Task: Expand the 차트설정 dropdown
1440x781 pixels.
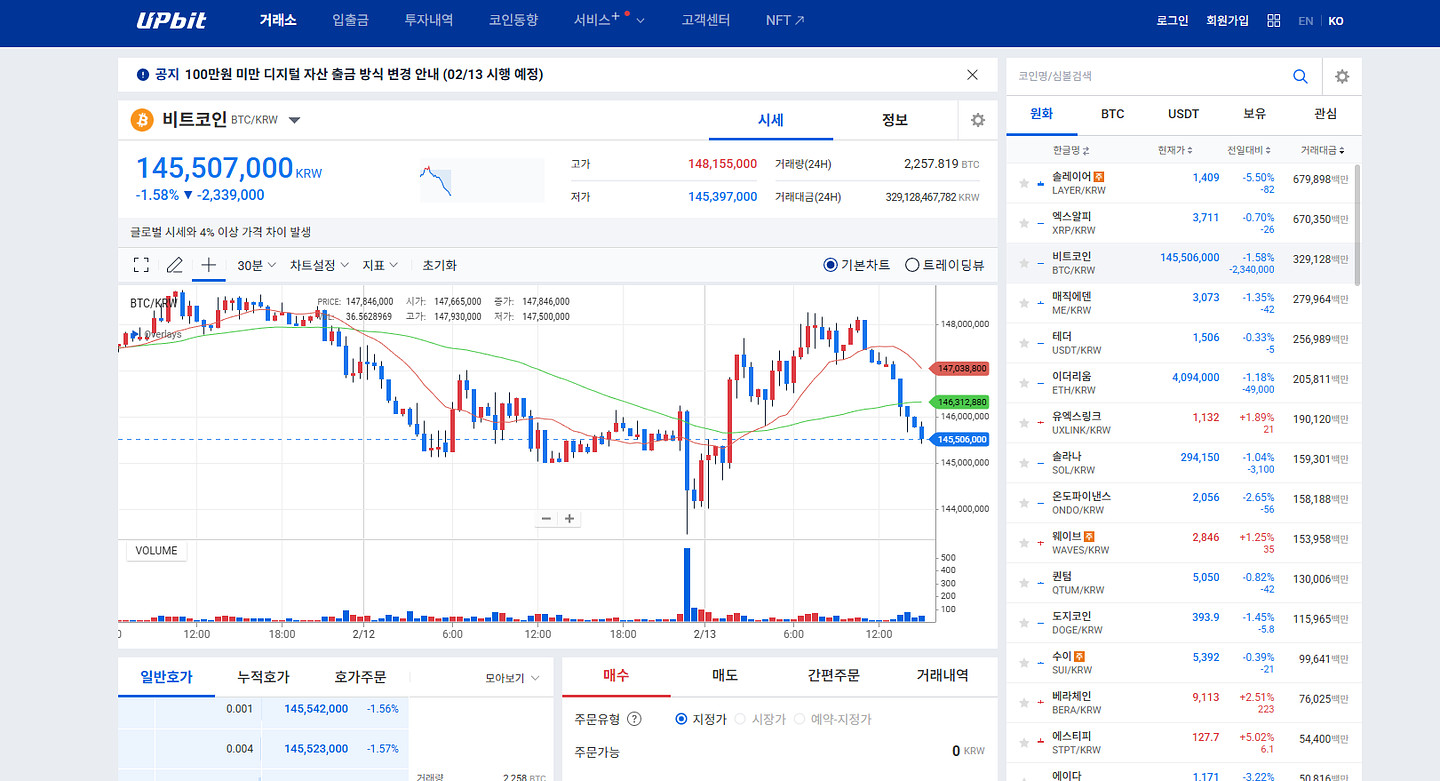Action: pyautogui.click(x=319, y=265)
